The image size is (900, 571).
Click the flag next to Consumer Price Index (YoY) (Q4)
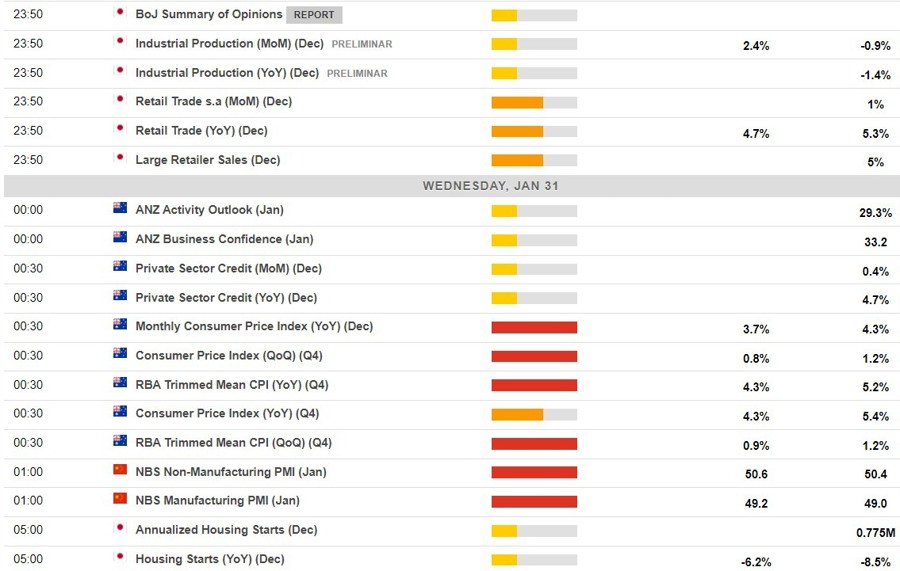pos(120,411)
